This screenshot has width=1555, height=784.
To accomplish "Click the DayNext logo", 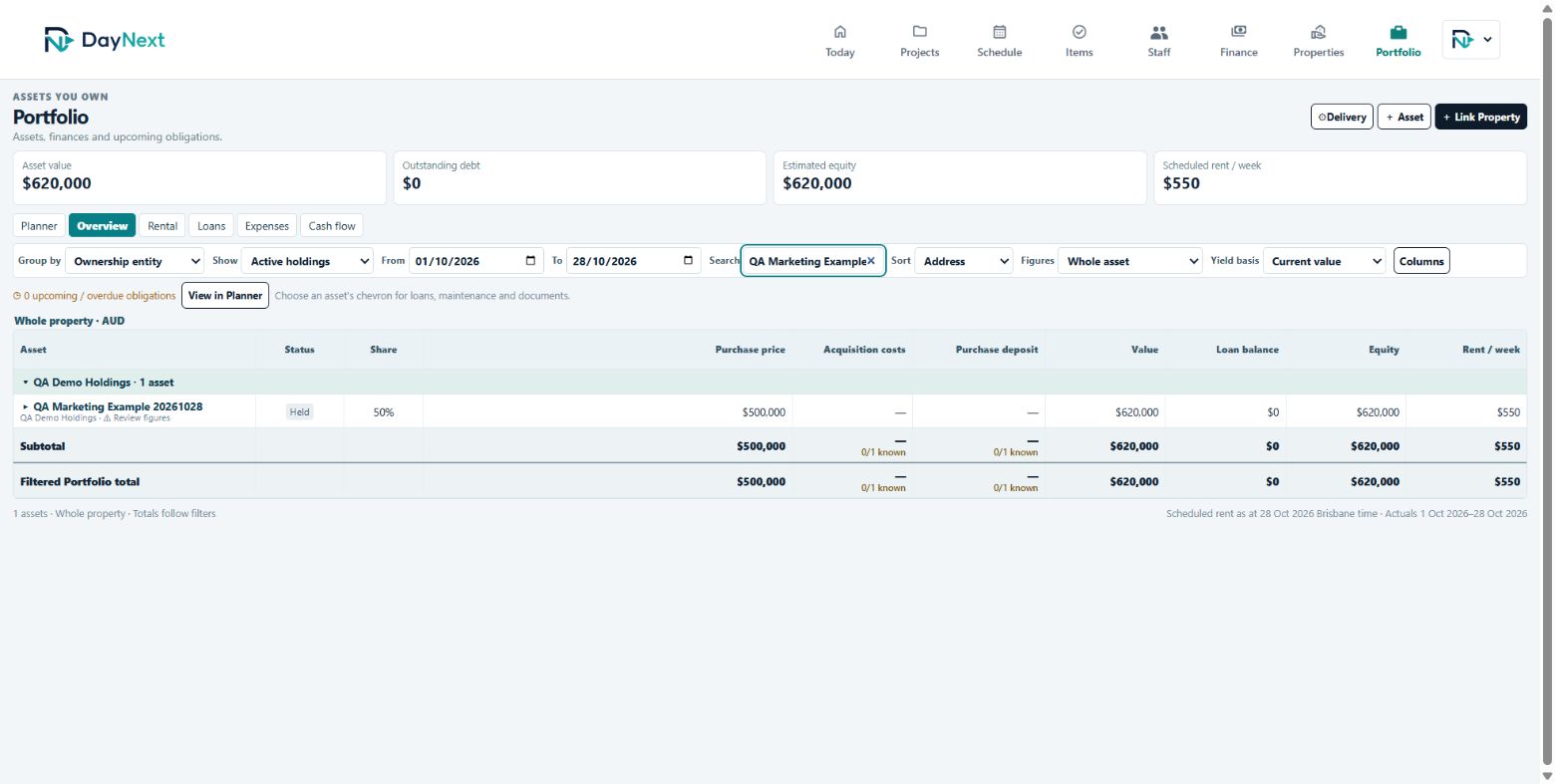I will [105, 40].
